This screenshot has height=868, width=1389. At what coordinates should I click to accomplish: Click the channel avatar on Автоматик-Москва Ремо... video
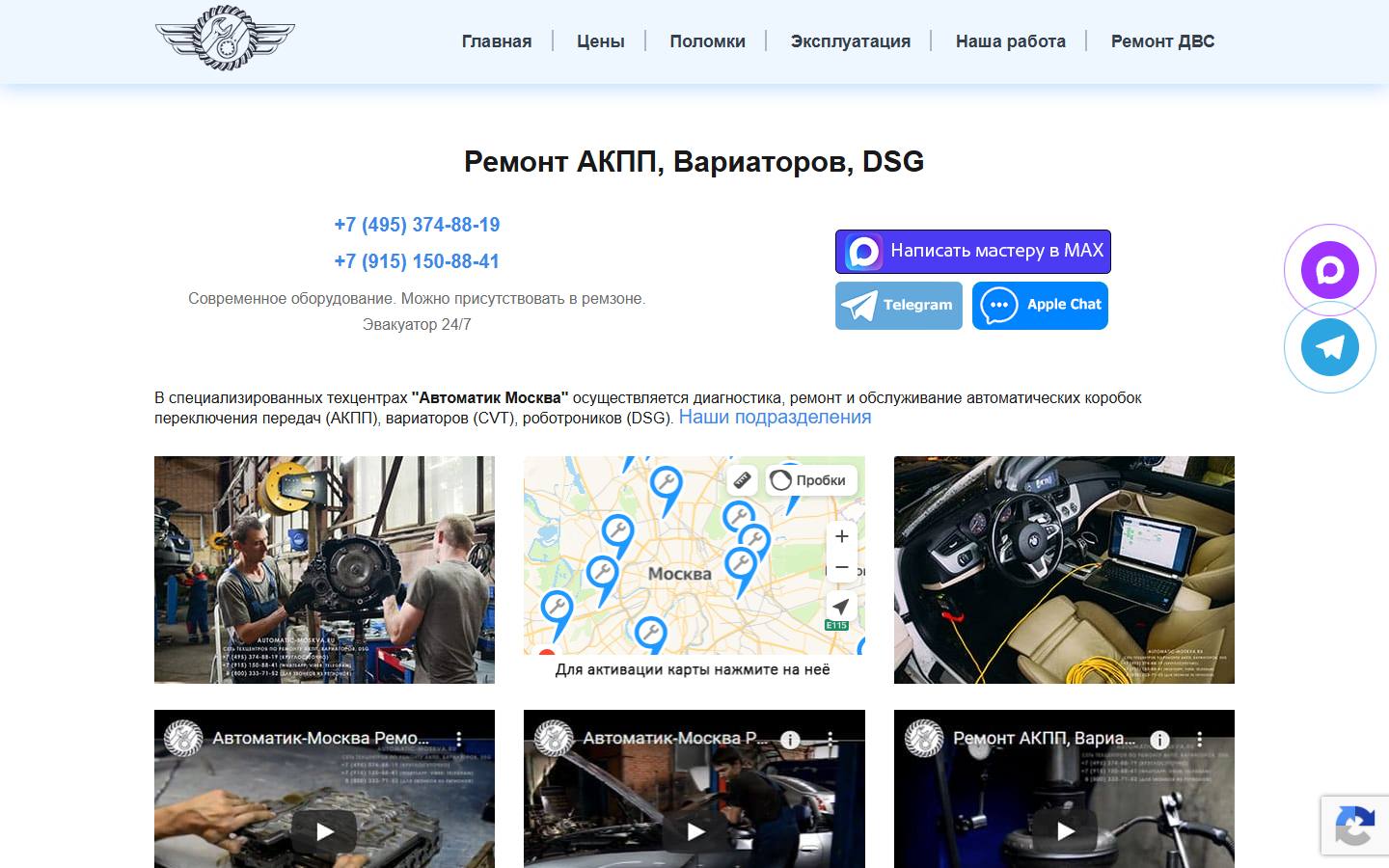(183, 739)
